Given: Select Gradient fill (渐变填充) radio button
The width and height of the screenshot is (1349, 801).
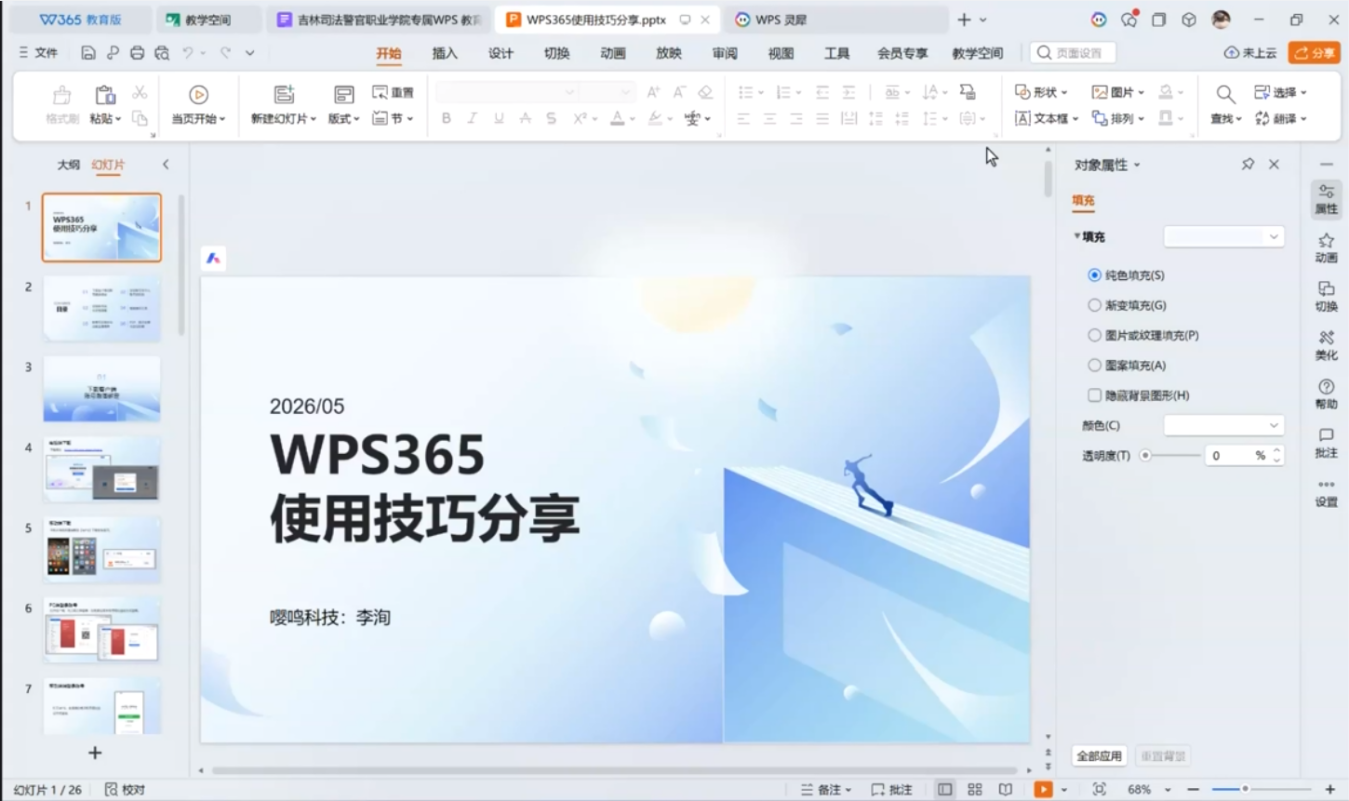Looking at the screenshot, I should coord(1095,305).
